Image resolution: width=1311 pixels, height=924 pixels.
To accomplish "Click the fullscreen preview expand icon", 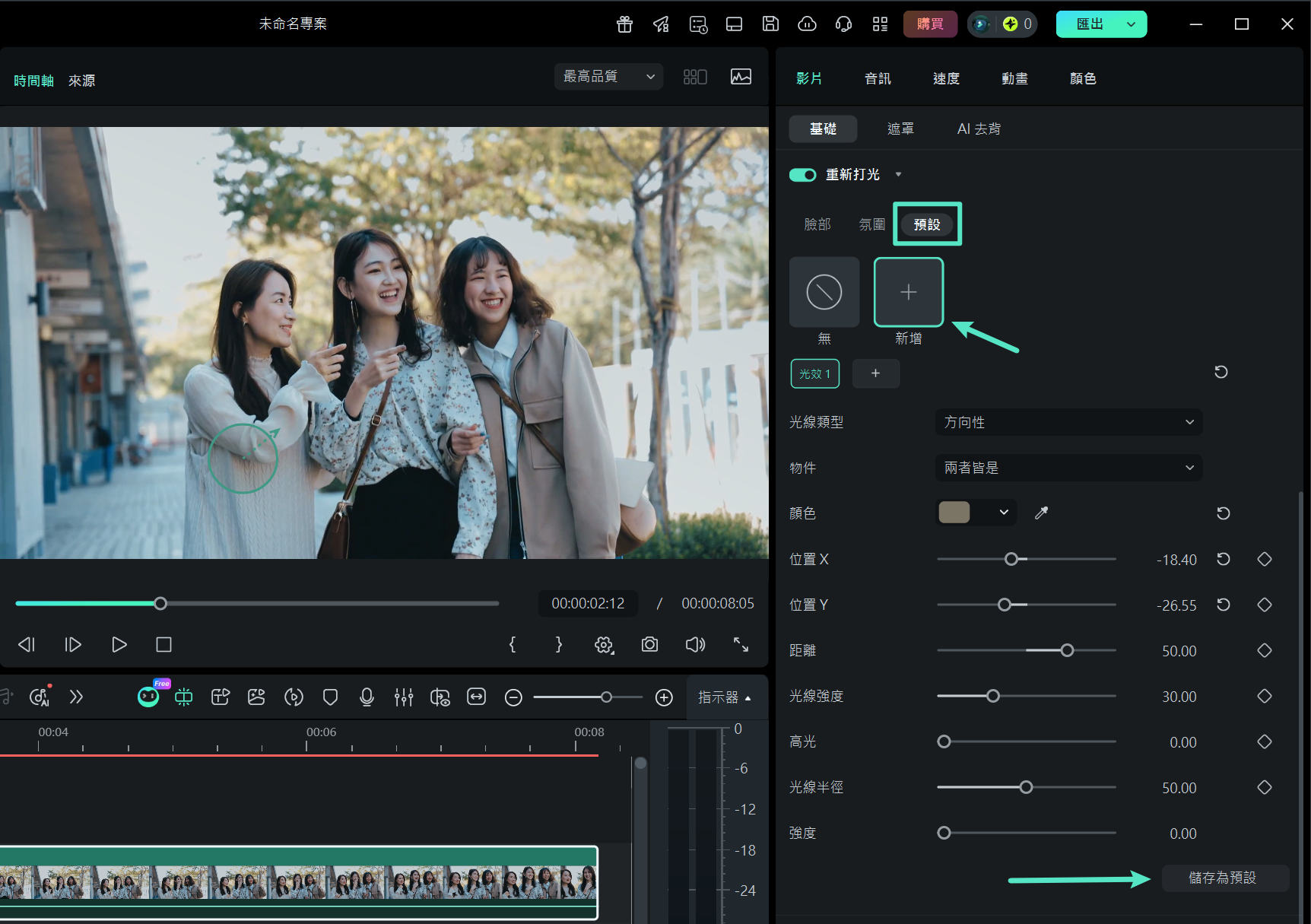I will click(741, 645).
